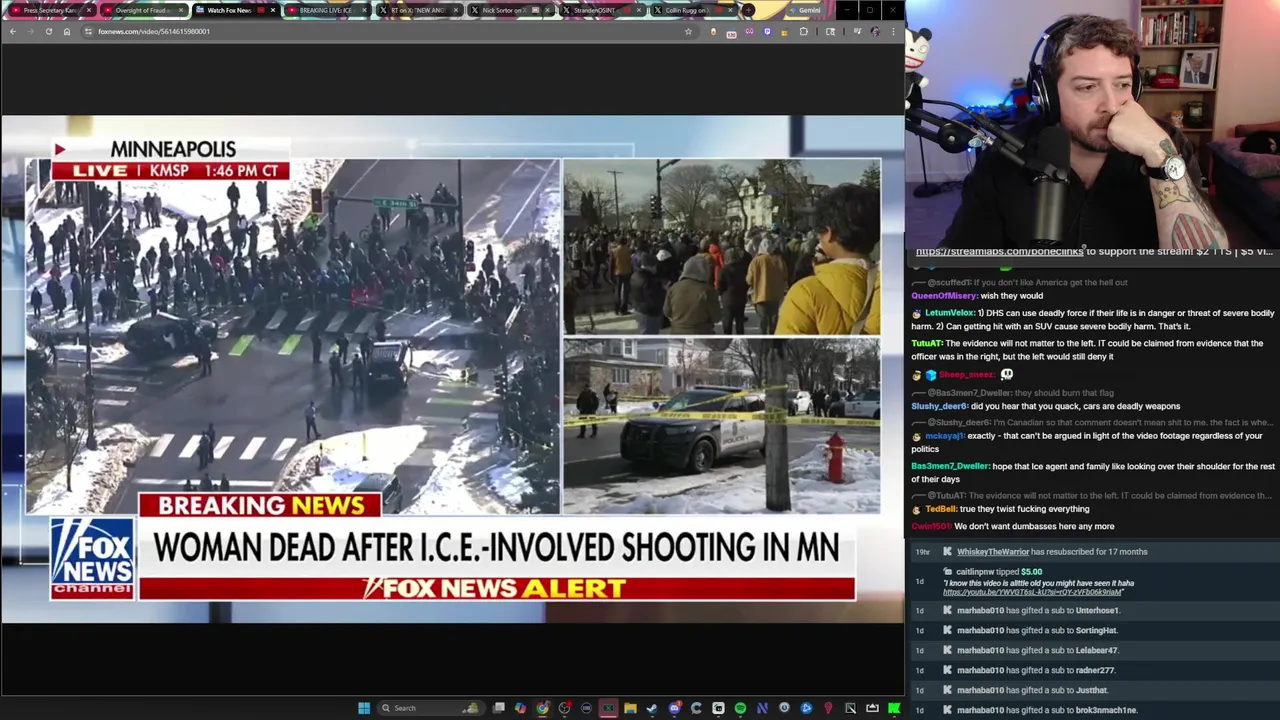Click chat username LetumVelox
The image size is (1280, 720).
[x=949, y=313]
